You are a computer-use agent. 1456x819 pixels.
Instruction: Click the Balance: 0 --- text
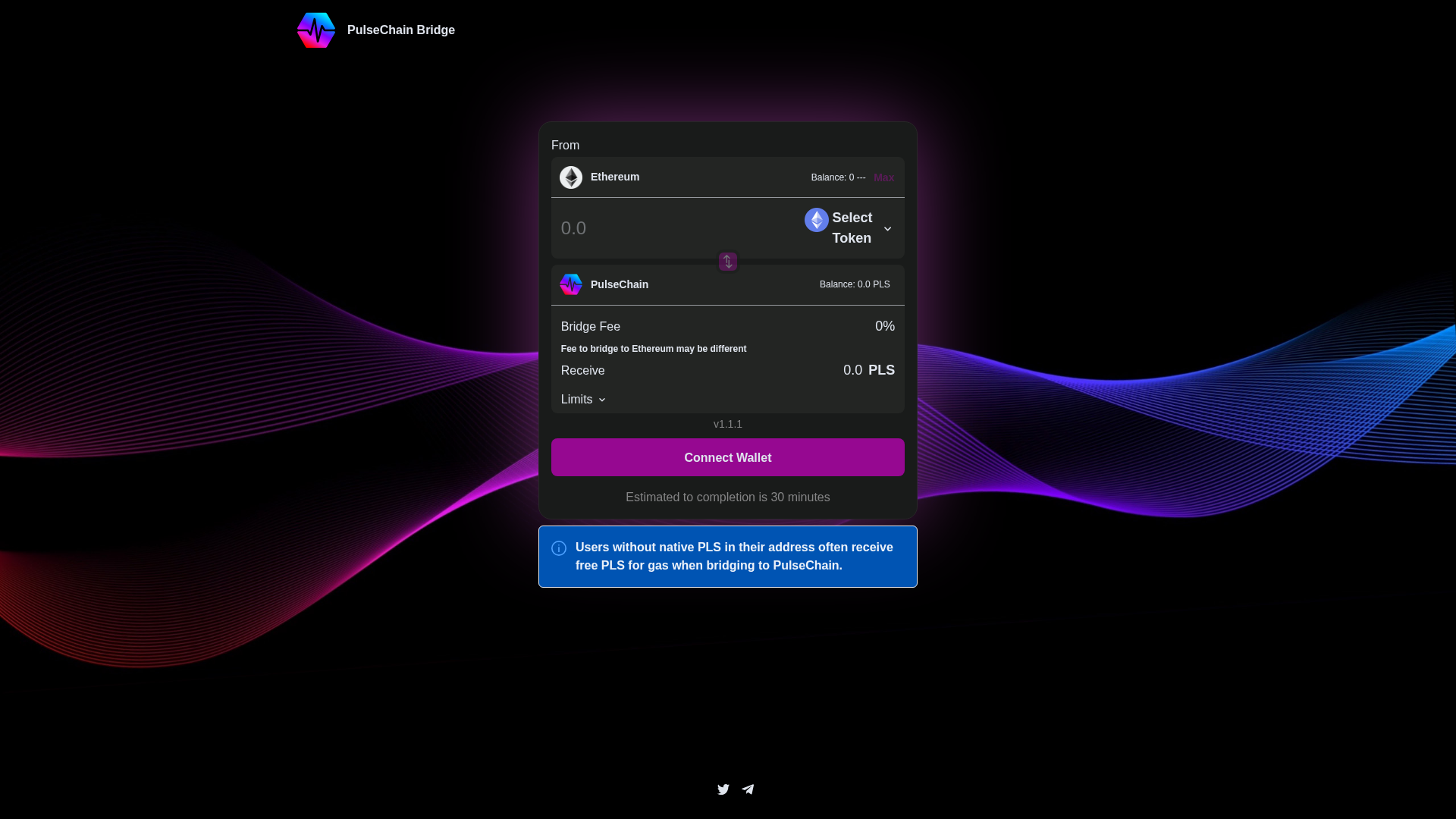[x=838, y=177]
